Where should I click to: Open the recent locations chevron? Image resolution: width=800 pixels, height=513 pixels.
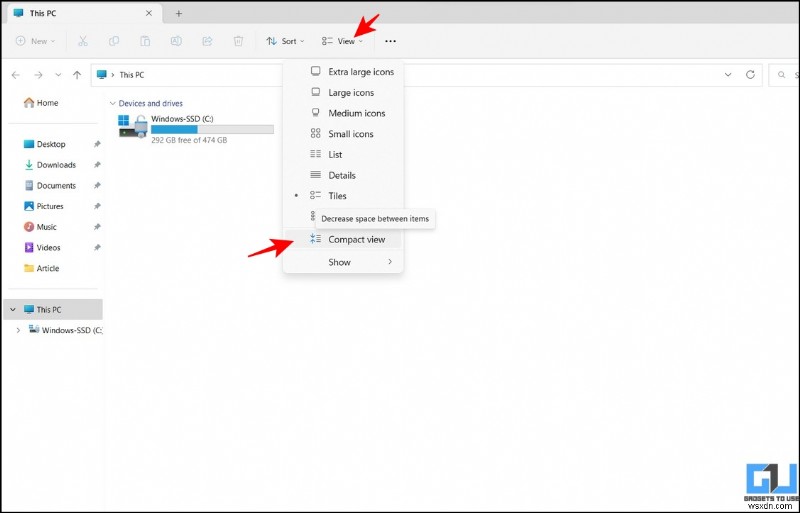(x=58, y=75)
